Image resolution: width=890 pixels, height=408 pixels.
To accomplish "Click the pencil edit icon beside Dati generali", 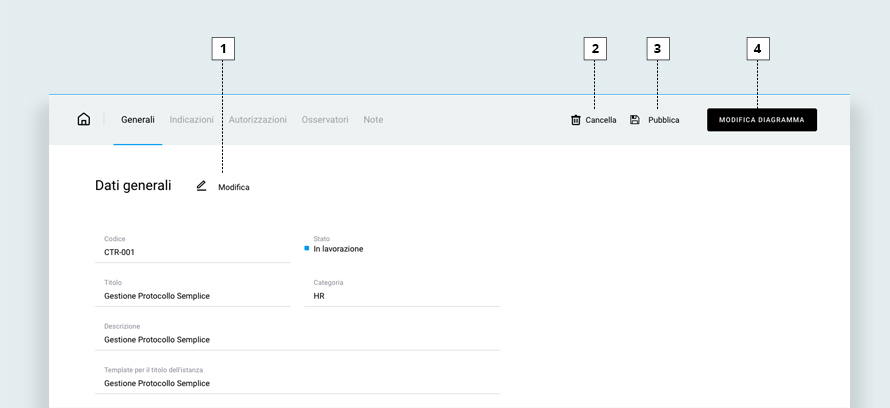I will (x=201, y=186).
